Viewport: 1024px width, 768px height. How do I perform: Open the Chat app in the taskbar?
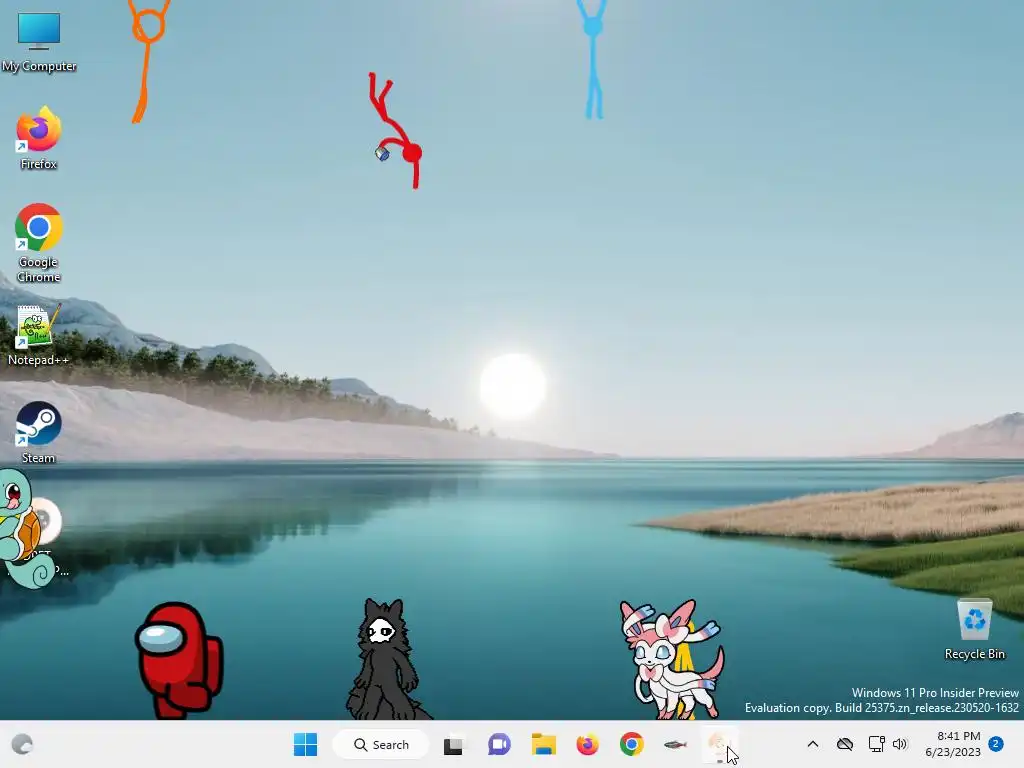pos(499,744)
